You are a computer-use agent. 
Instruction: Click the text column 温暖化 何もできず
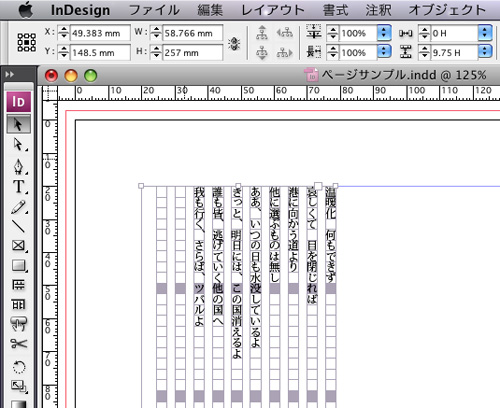[330, 235]
